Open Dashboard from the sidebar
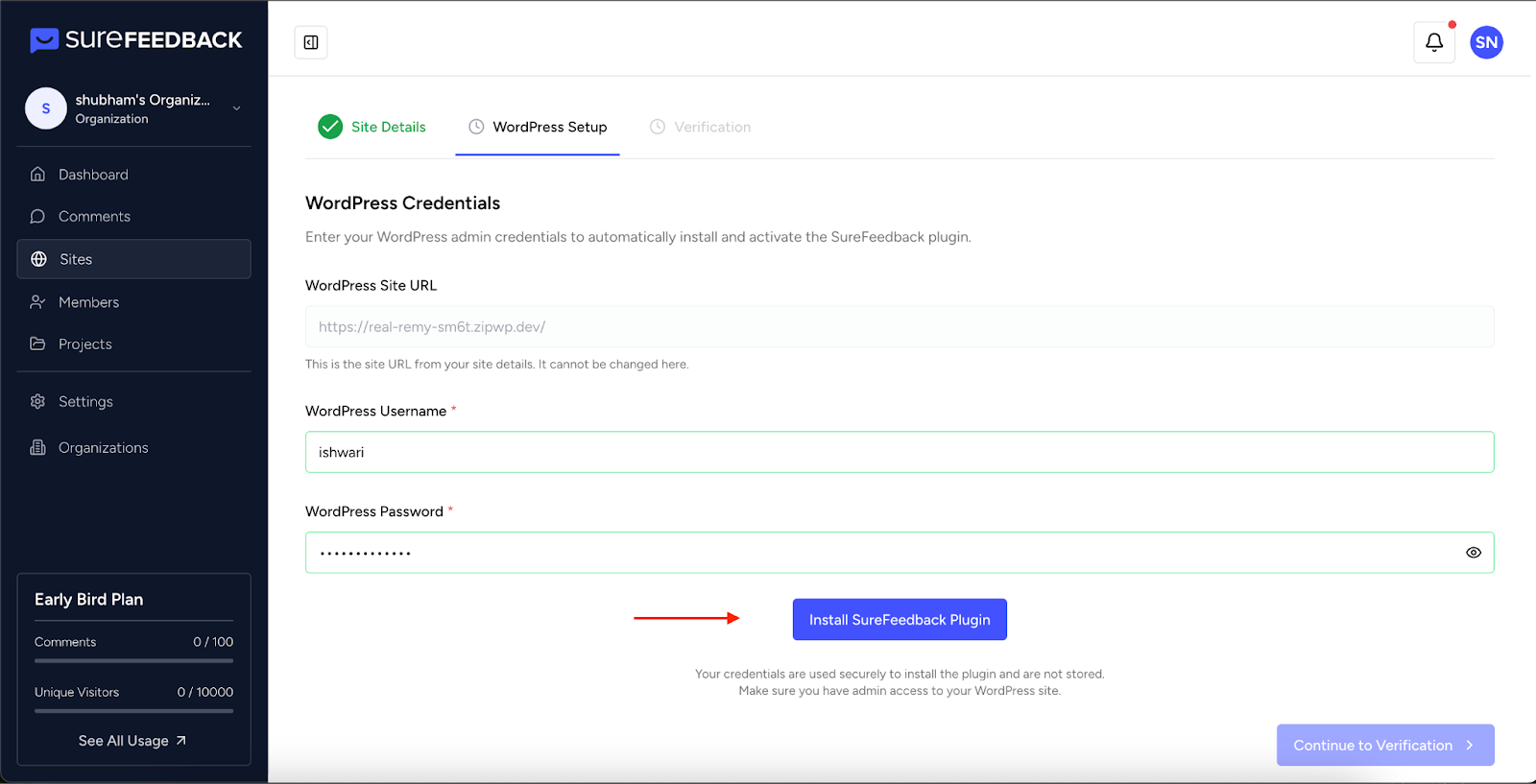Viewport: 1536px width, 784px height. [93, 175]
